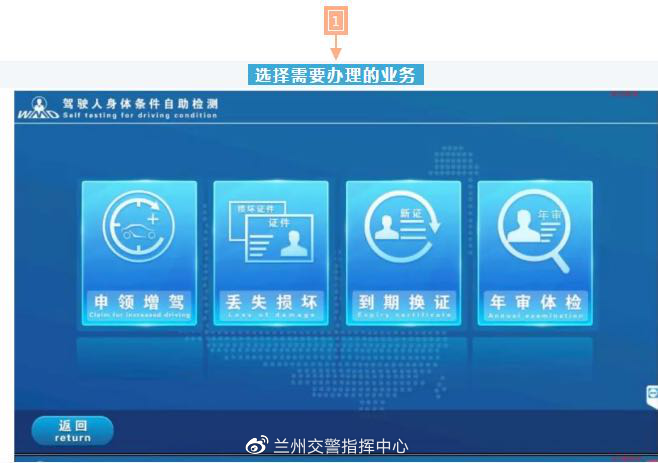Click the orange downward arrow below step 1
Screen dimensions: 658x463
click(336, 48)
